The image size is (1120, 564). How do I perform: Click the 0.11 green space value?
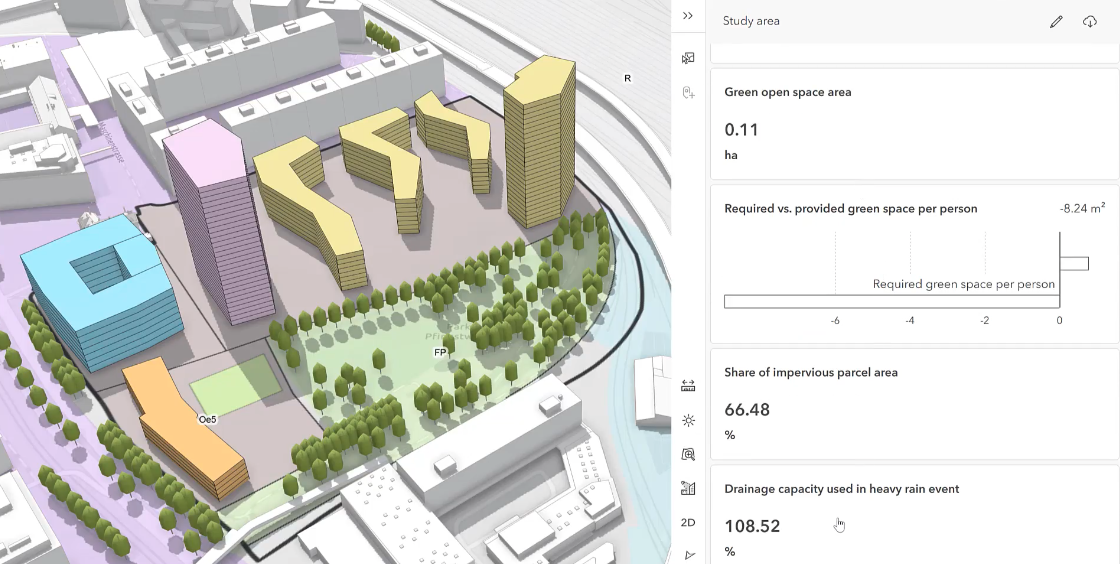(x=741, y=130)
